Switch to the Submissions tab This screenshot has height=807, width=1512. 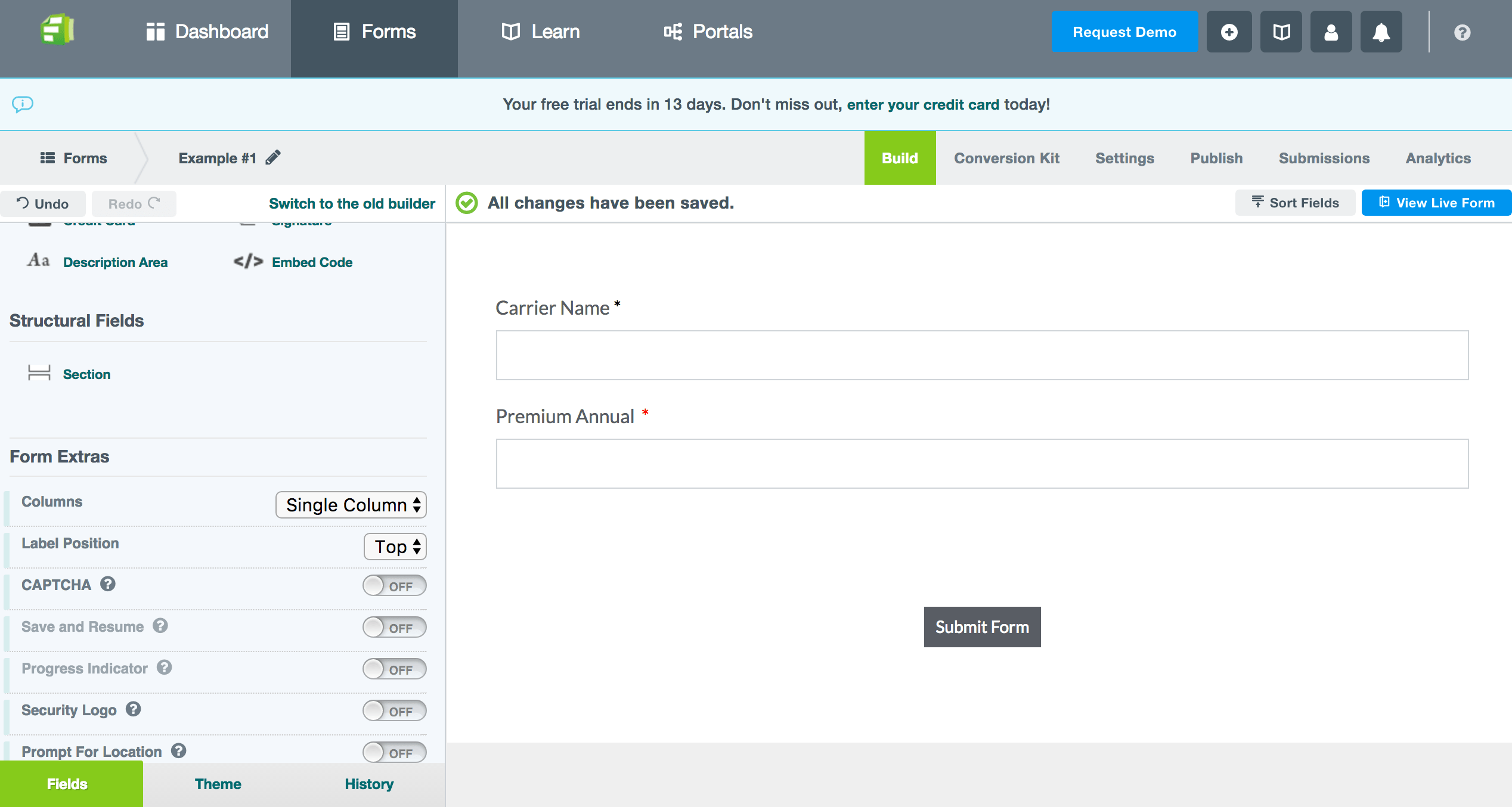pyautogui.click(x=1324, y=157)
